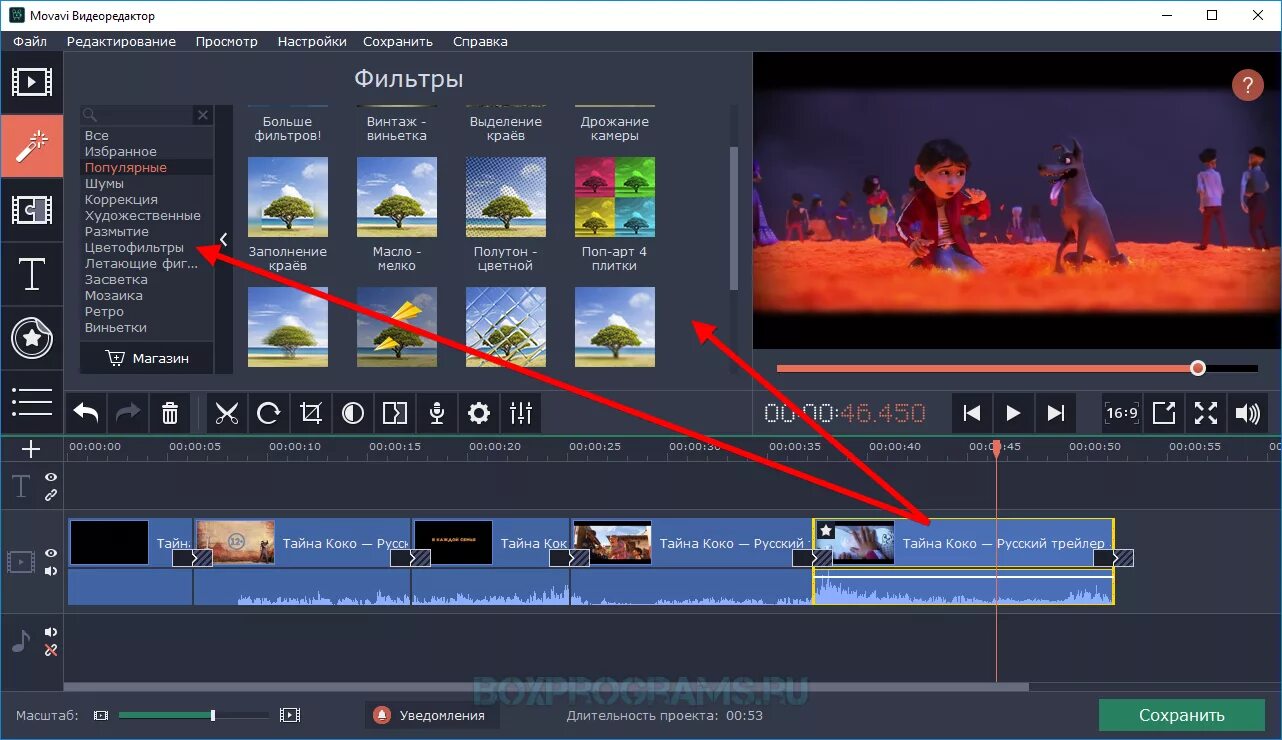Enter fullscreen preview mode

point(1206,413)
